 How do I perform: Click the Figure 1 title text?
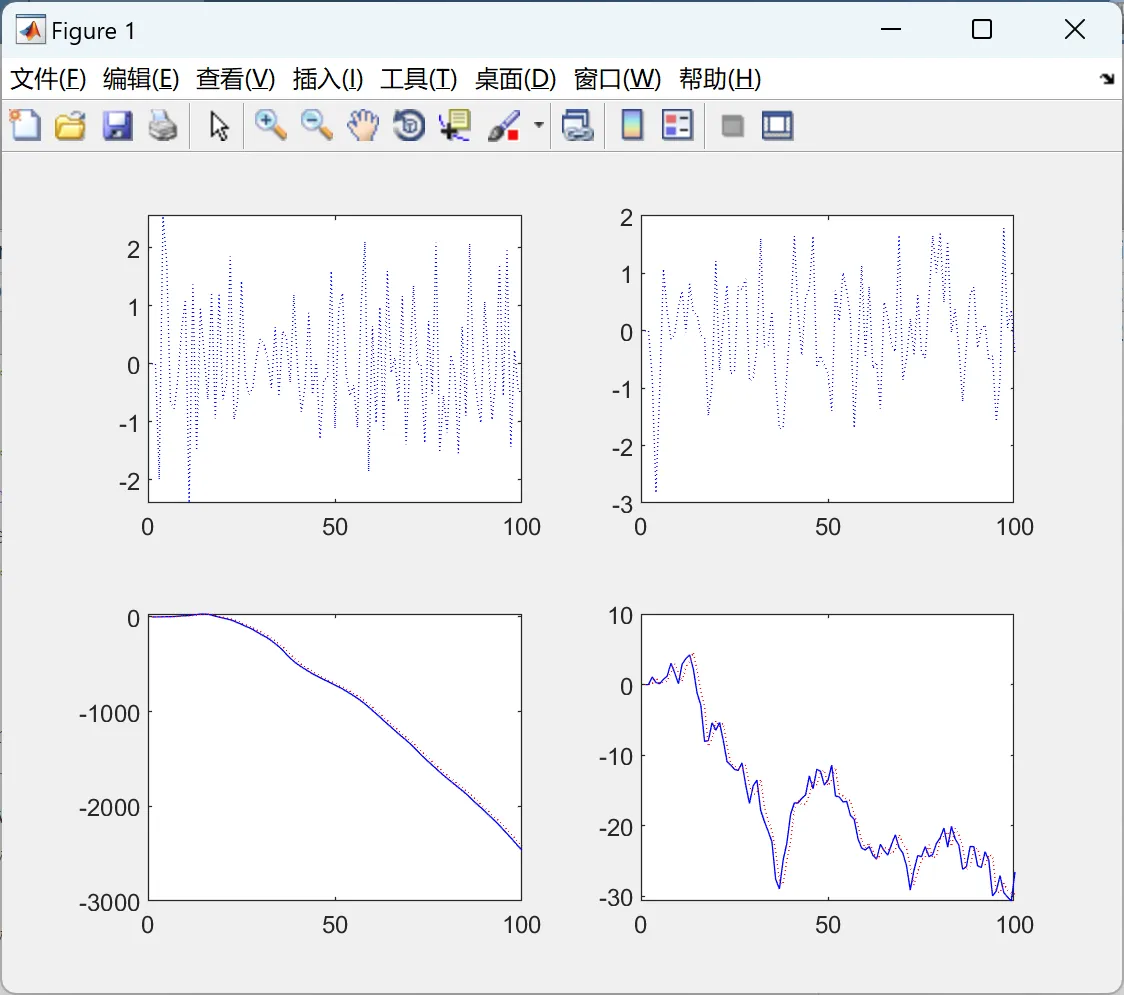click(92, 31)
